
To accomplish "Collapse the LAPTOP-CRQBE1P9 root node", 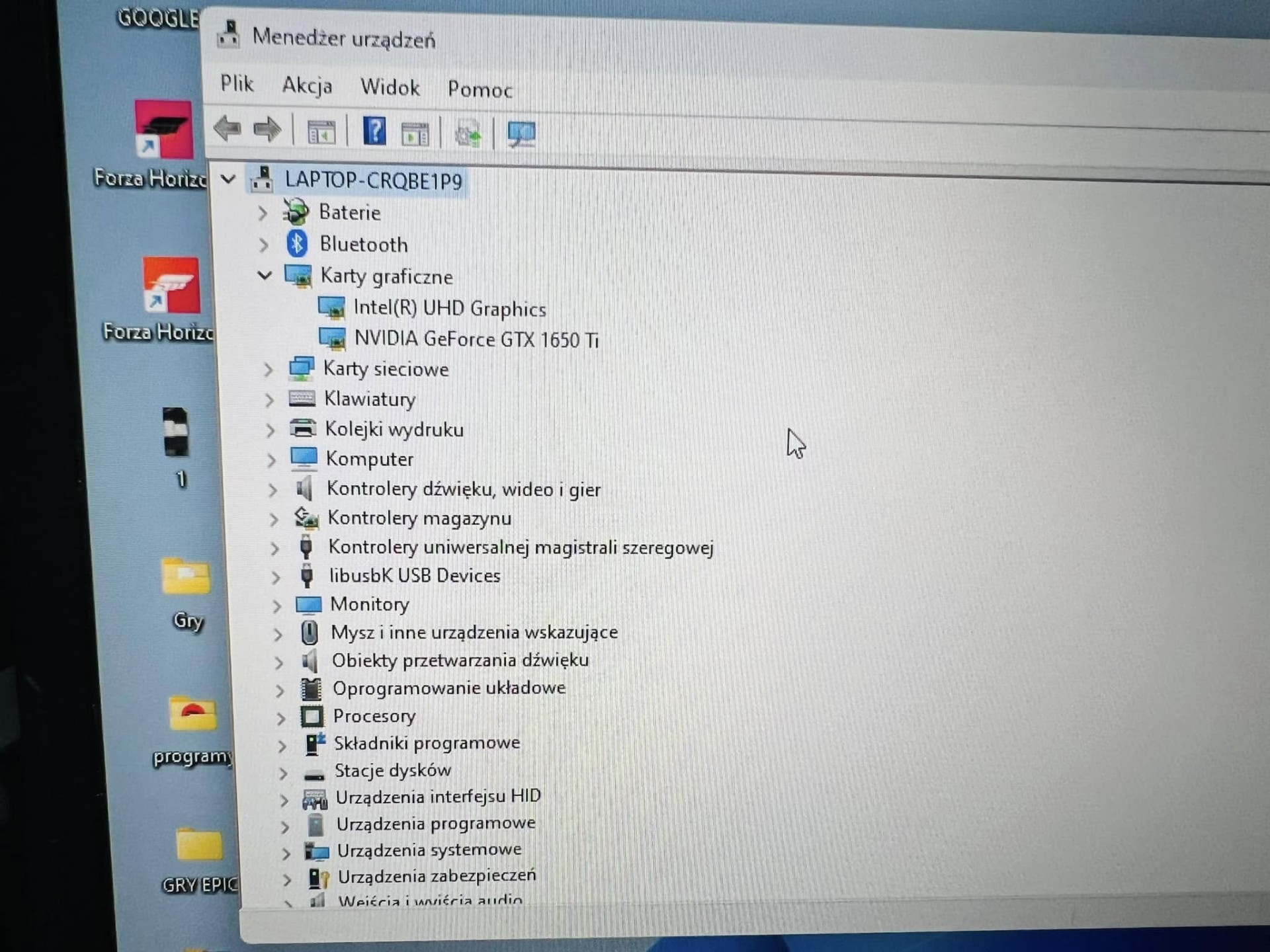I will [x=228, y=179].
